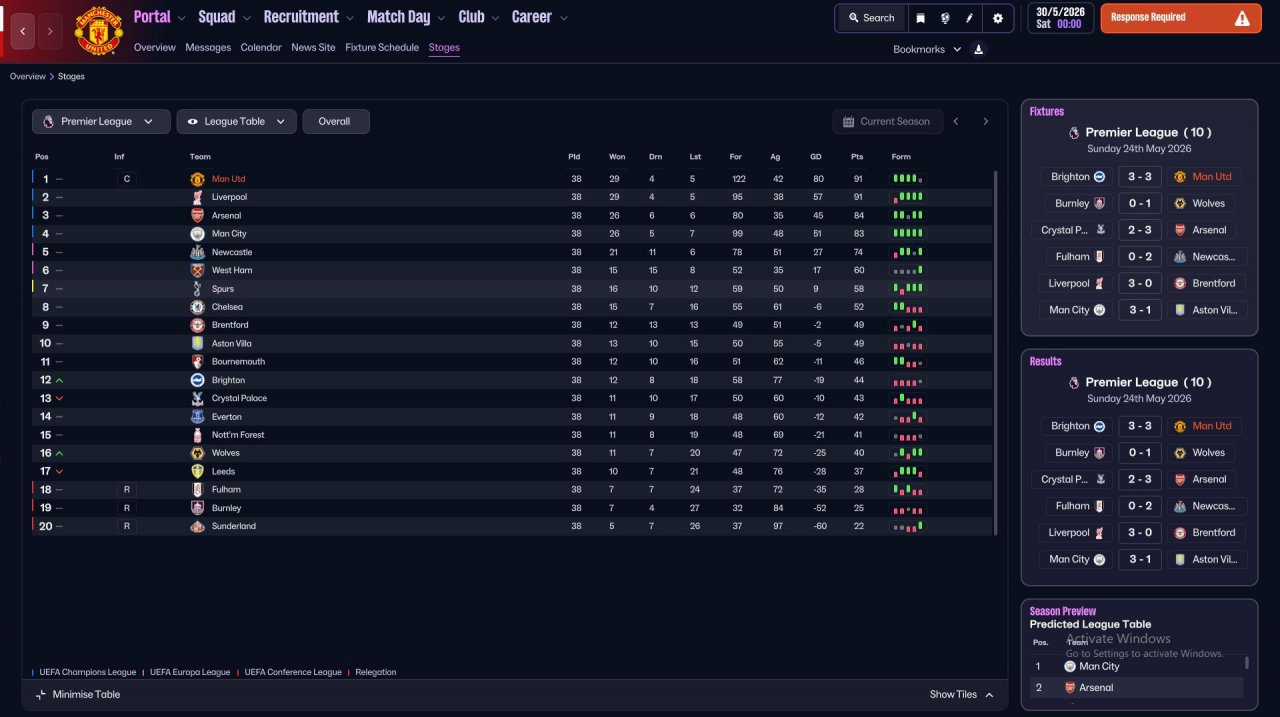Screen dimensions: 1280x717
Task: Click the forward navigation arrow
Action: click(x=50, y=31)
